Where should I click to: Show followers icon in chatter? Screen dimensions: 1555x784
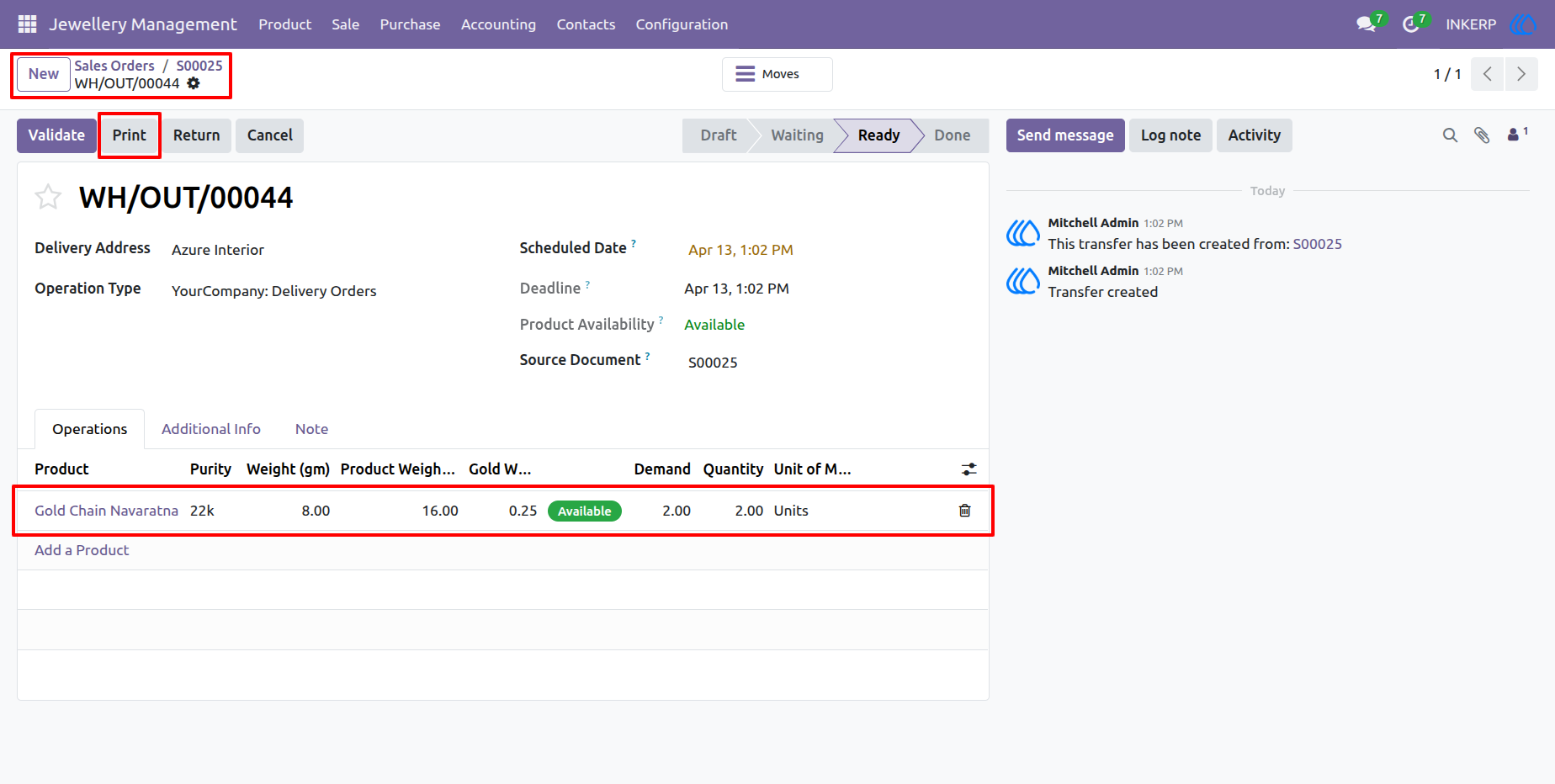tap(1517, 134)
